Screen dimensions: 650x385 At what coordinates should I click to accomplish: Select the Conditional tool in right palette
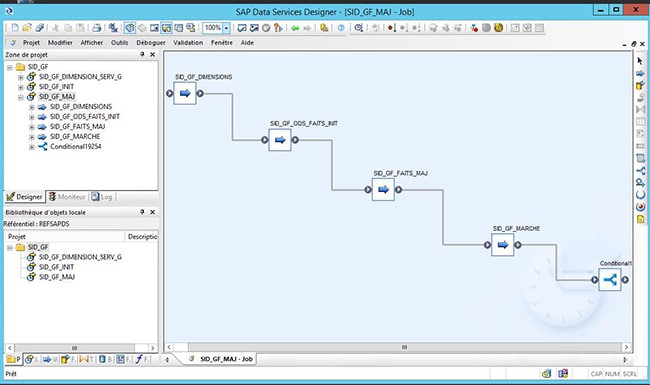[640, 170]
